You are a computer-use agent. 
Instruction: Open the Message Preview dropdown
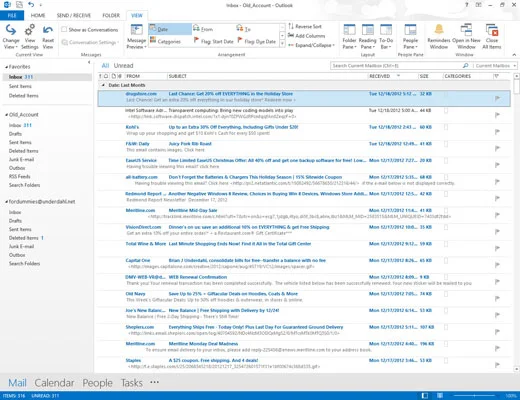[136, 36]
